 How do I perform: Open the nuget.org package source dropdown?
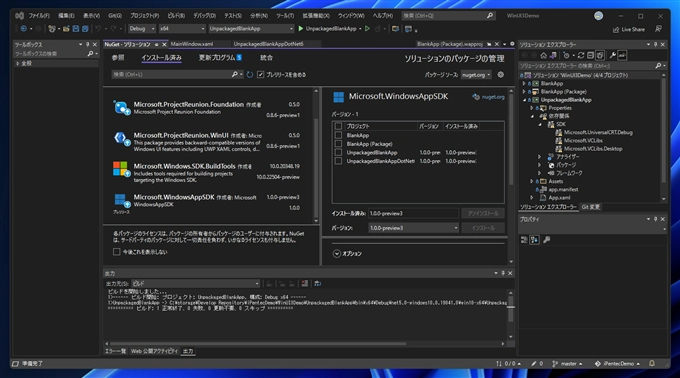[x=476, y=75]
